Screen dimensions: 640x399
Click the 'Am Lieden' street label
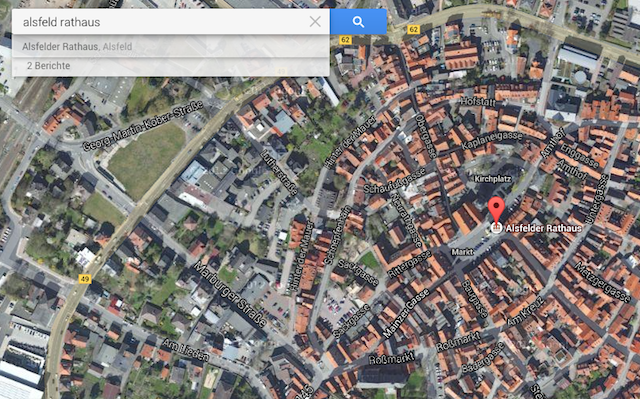point(186,350)
